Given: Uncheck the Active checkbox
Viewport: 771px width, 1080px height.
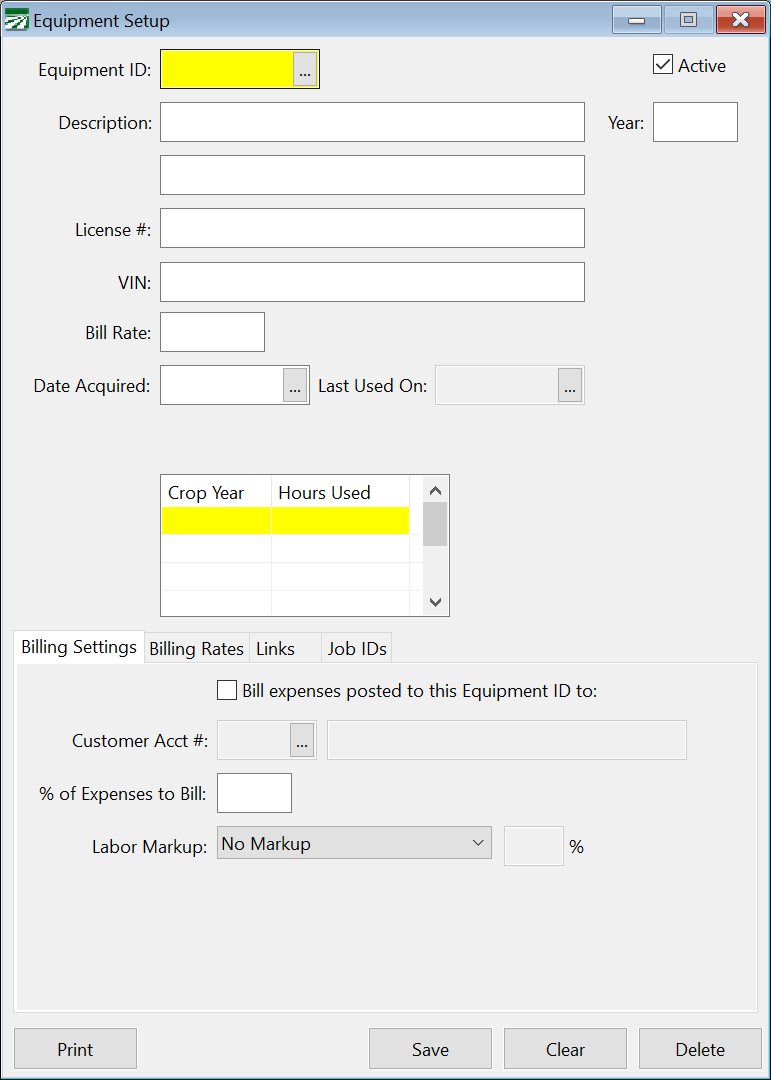Looking at the screenshot, I should (663, 65).
